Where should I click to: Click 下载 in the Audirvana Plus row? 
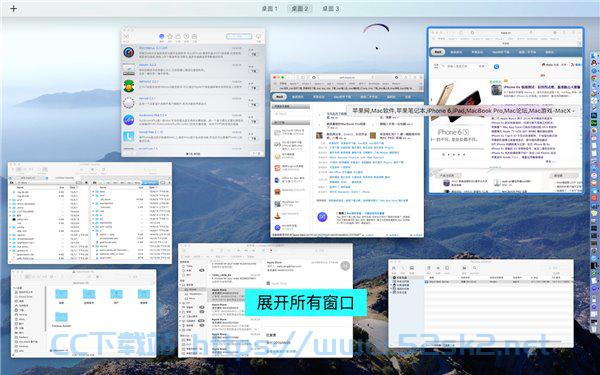pos(253,122)
